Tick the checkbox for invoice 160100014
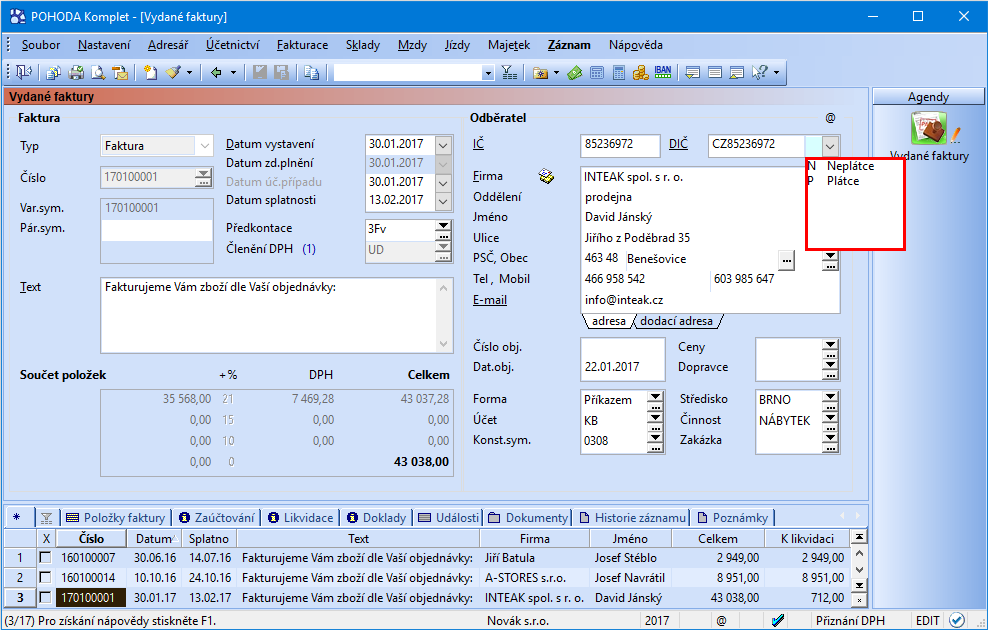The height and width of the screenshot is (630, 988). (x=45, y=578)
